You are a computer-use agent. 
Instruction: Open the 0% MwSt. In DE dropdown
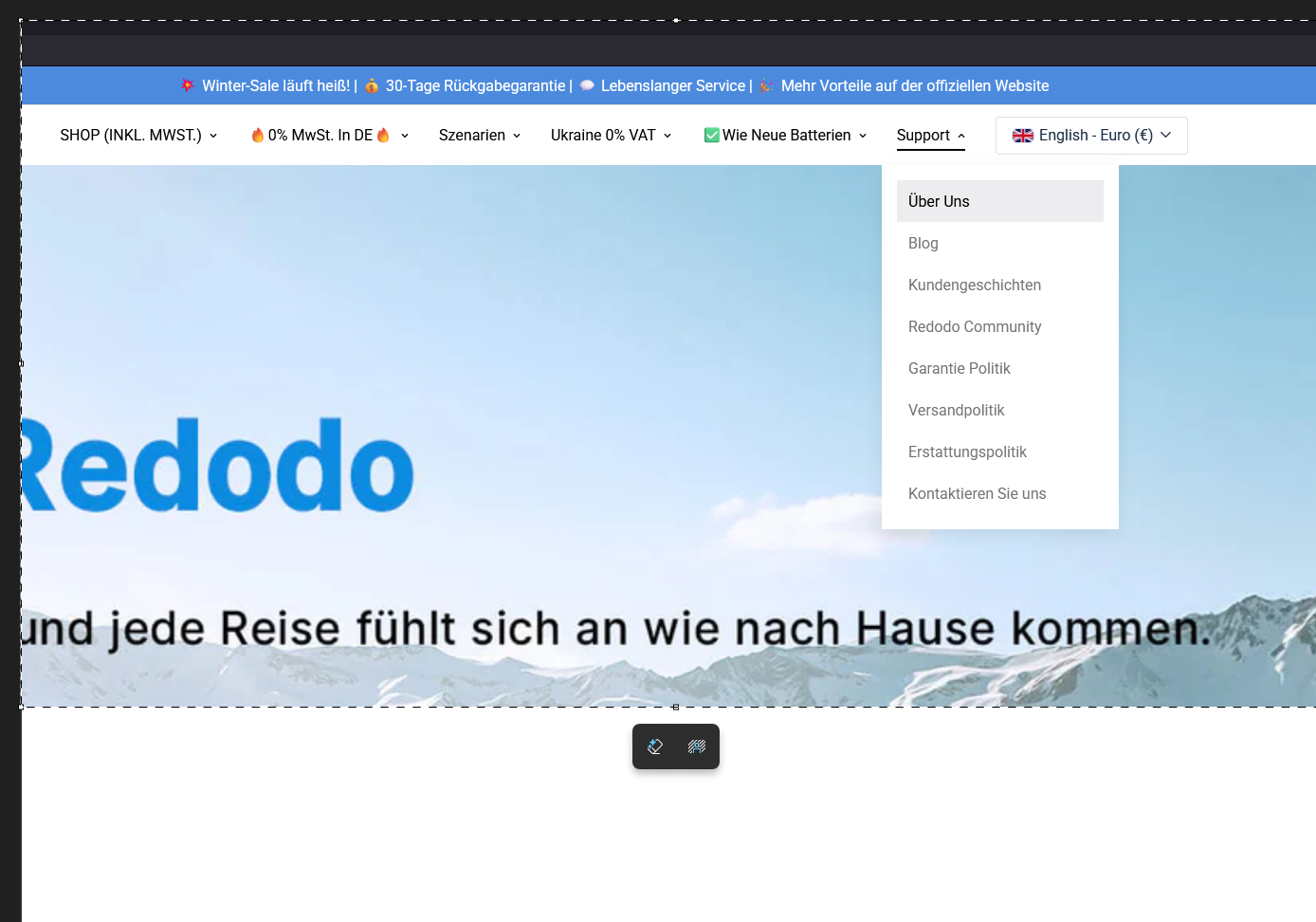329,135
